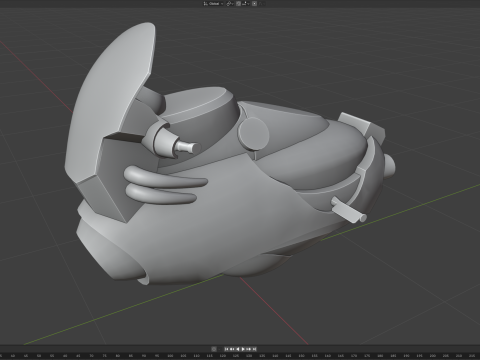Image resolution: width=480 pixels, height=360 pixels.
Task: Play the animation in reverse
Action: pyautogui.click(x=238, y=349)
